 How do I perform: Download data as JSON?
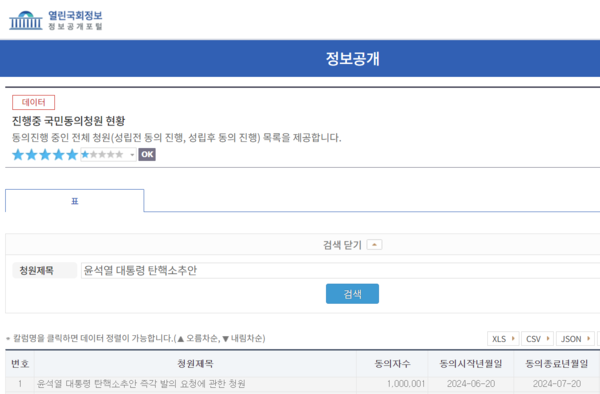pos(575,339)
